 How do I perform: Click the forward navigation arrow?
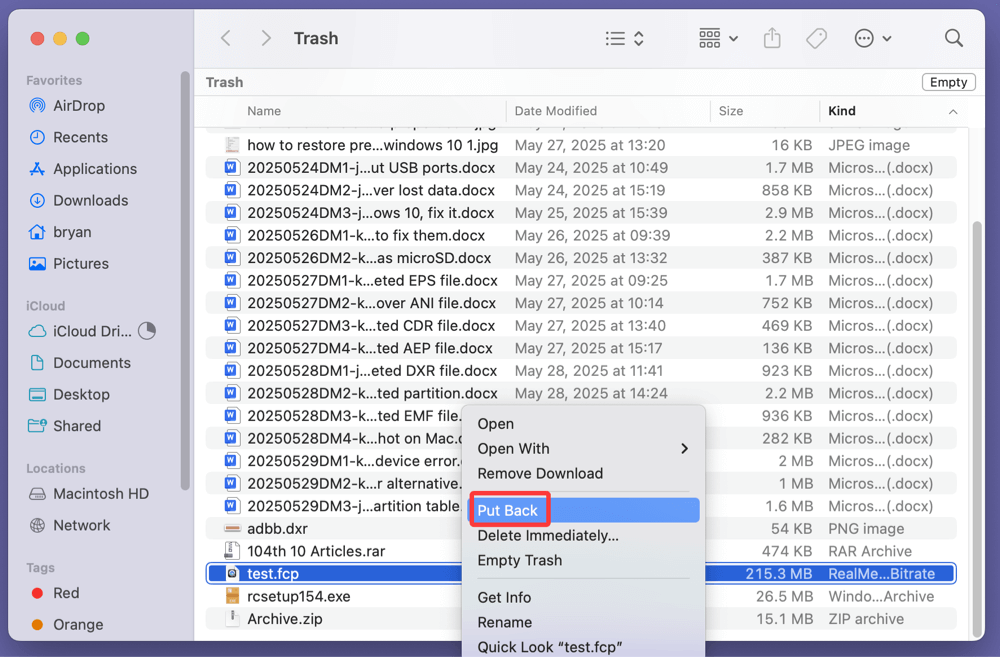[266, 37]
